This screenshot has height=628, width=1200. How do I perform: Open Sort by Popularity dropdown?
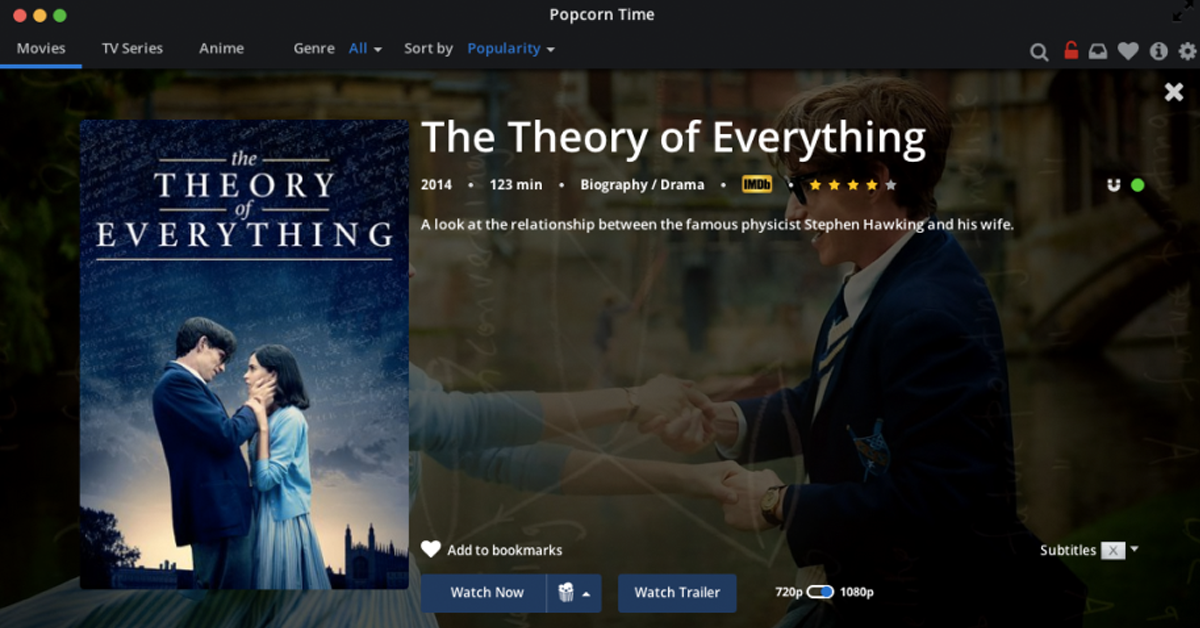pyautogui.click(x=511, y=48)
